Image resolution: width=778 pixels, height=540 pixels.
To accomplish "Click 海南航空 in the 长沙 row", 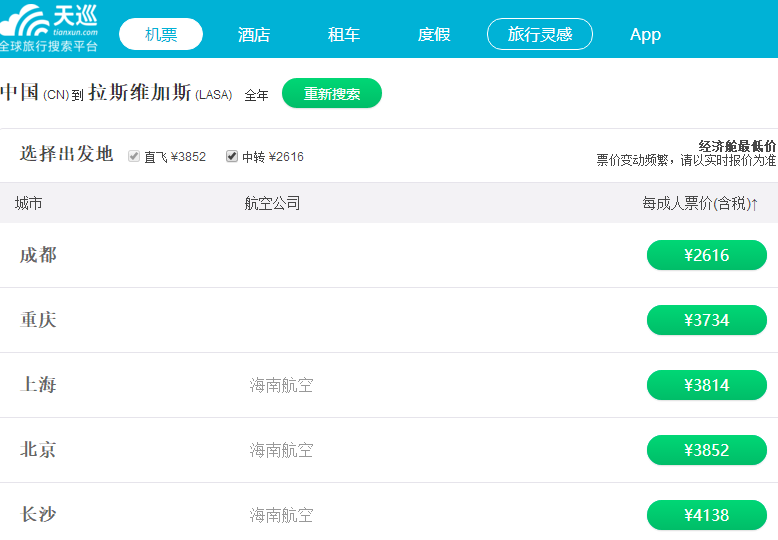I will (x=281, y=515).
